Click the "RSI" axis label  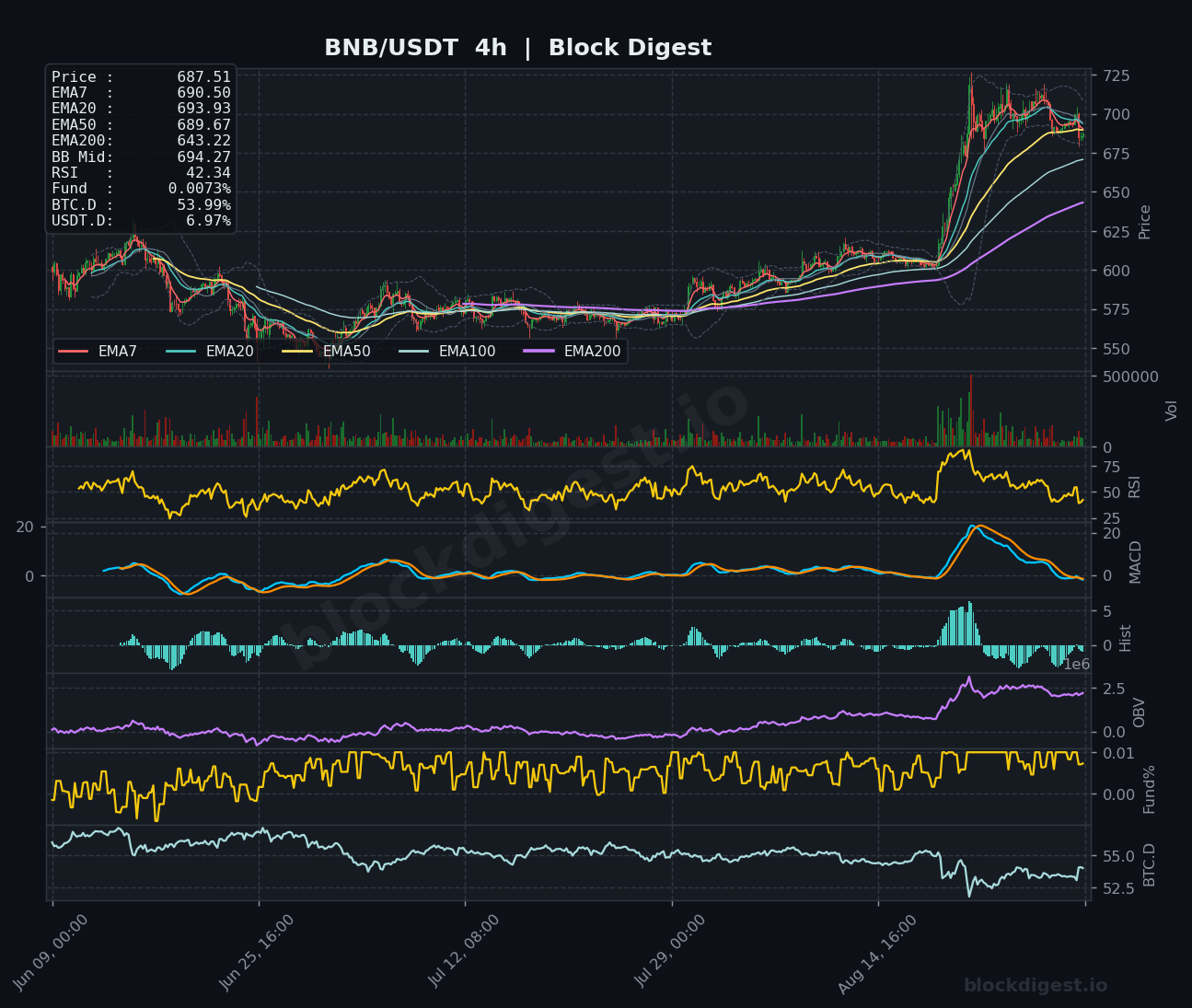pos(1134,487)
